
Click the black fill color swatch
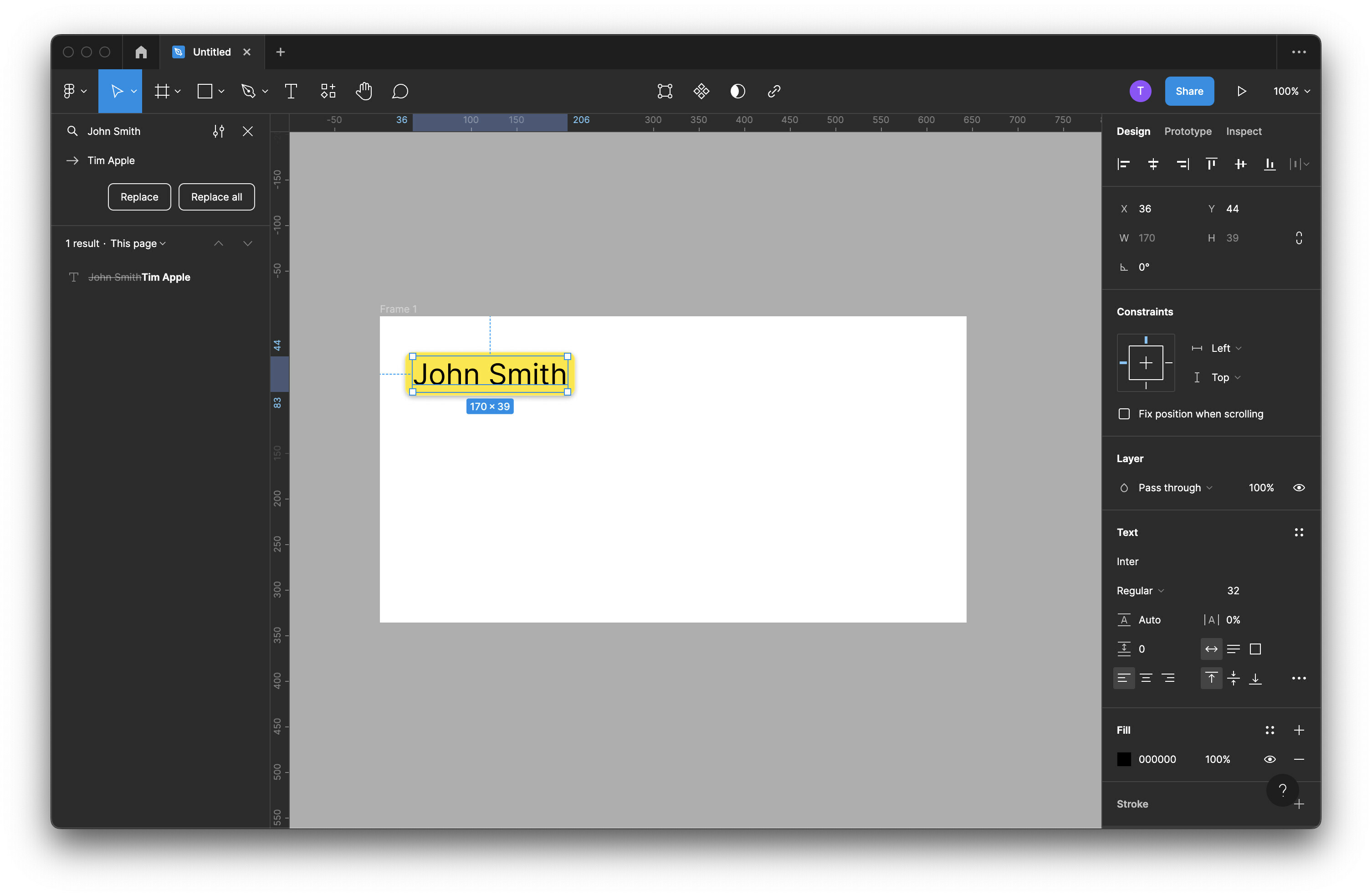(x=1124, y=759)
